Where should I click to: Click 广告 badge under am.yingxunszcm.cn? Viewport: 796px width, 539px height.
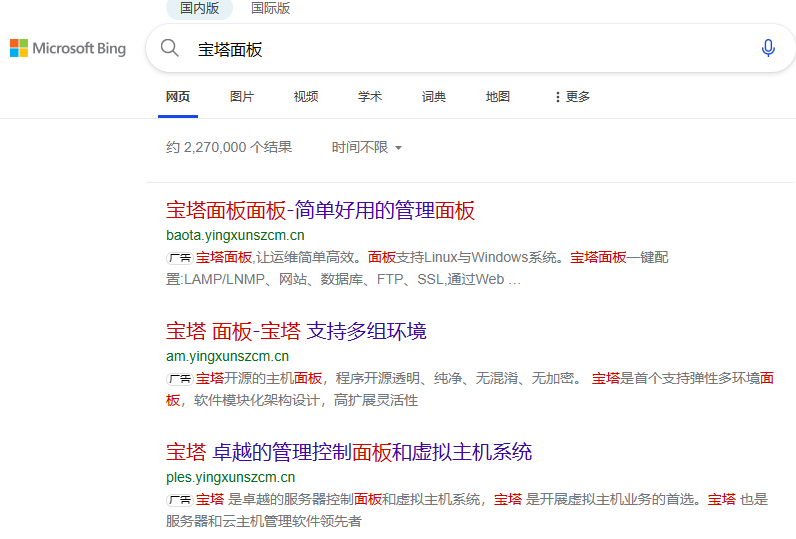180,379
